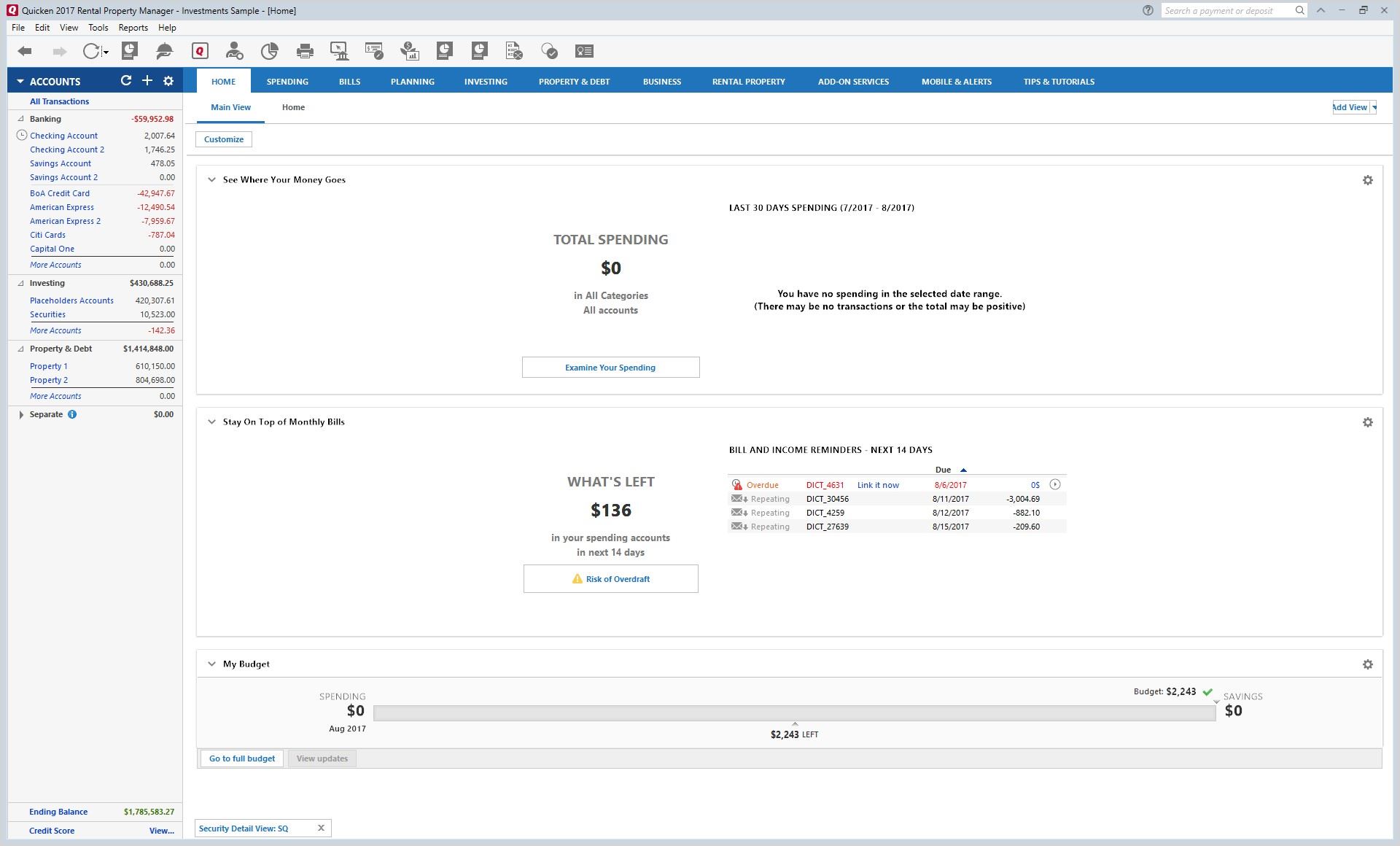Screen dimensions: 1400x846
Task: Open the Reports menu
Action: [x=133, y=28]
